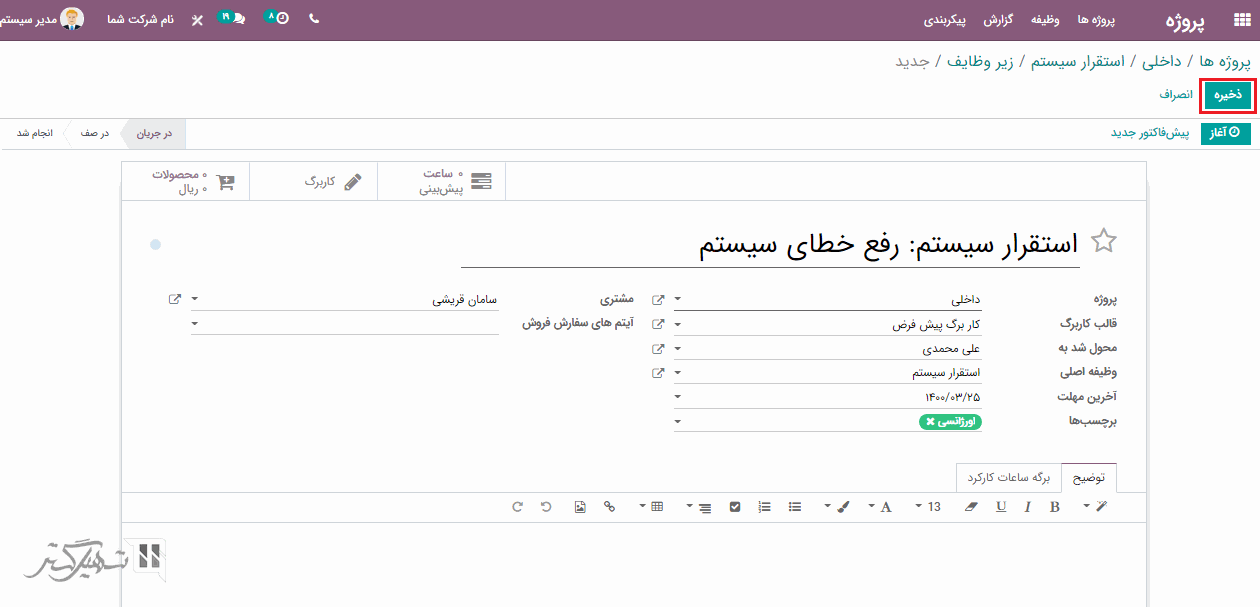Toggle bold formatting in editor
The image size is (1260, 607).
point(1054,507)
